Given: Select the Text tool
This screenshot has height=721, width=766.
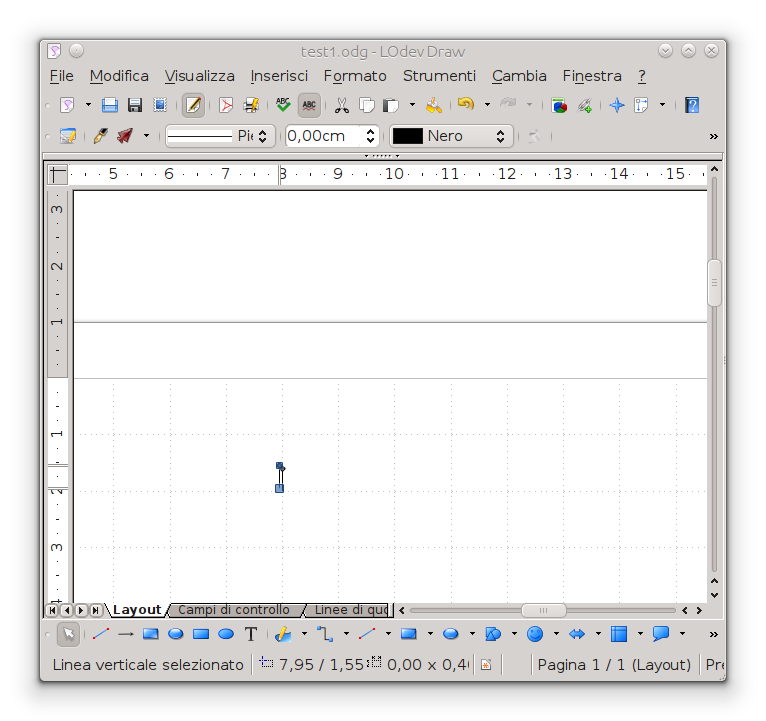Looking at the screenshot, I should pos(251,634).
